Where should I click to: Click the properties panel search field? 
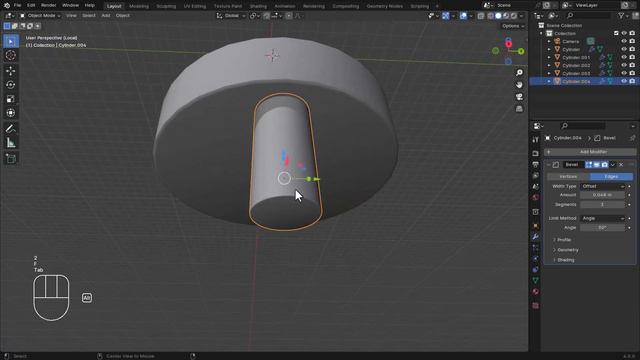(583, 126)
